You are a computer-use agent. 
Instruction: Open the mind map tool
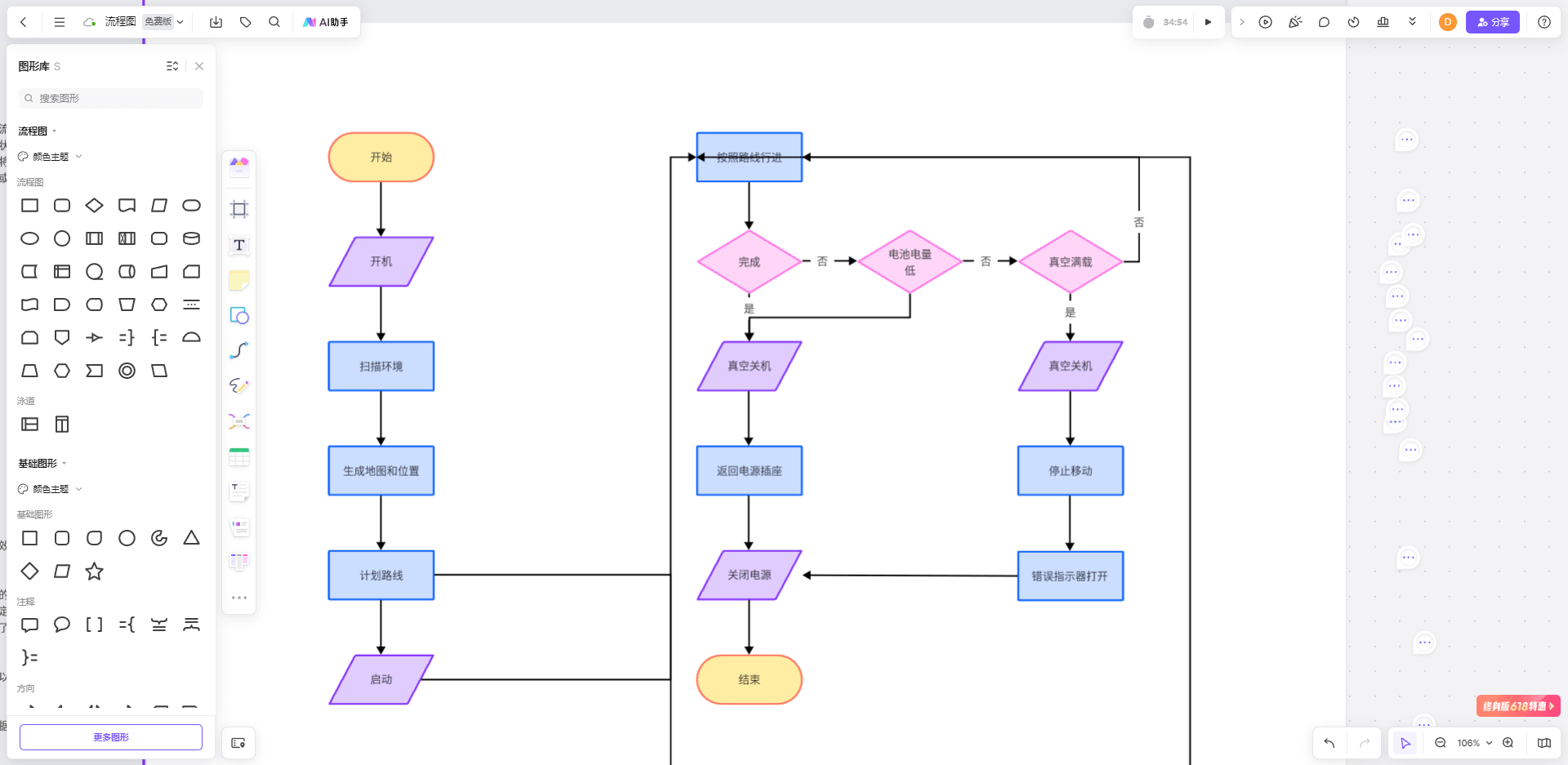[x=239, y=421]
